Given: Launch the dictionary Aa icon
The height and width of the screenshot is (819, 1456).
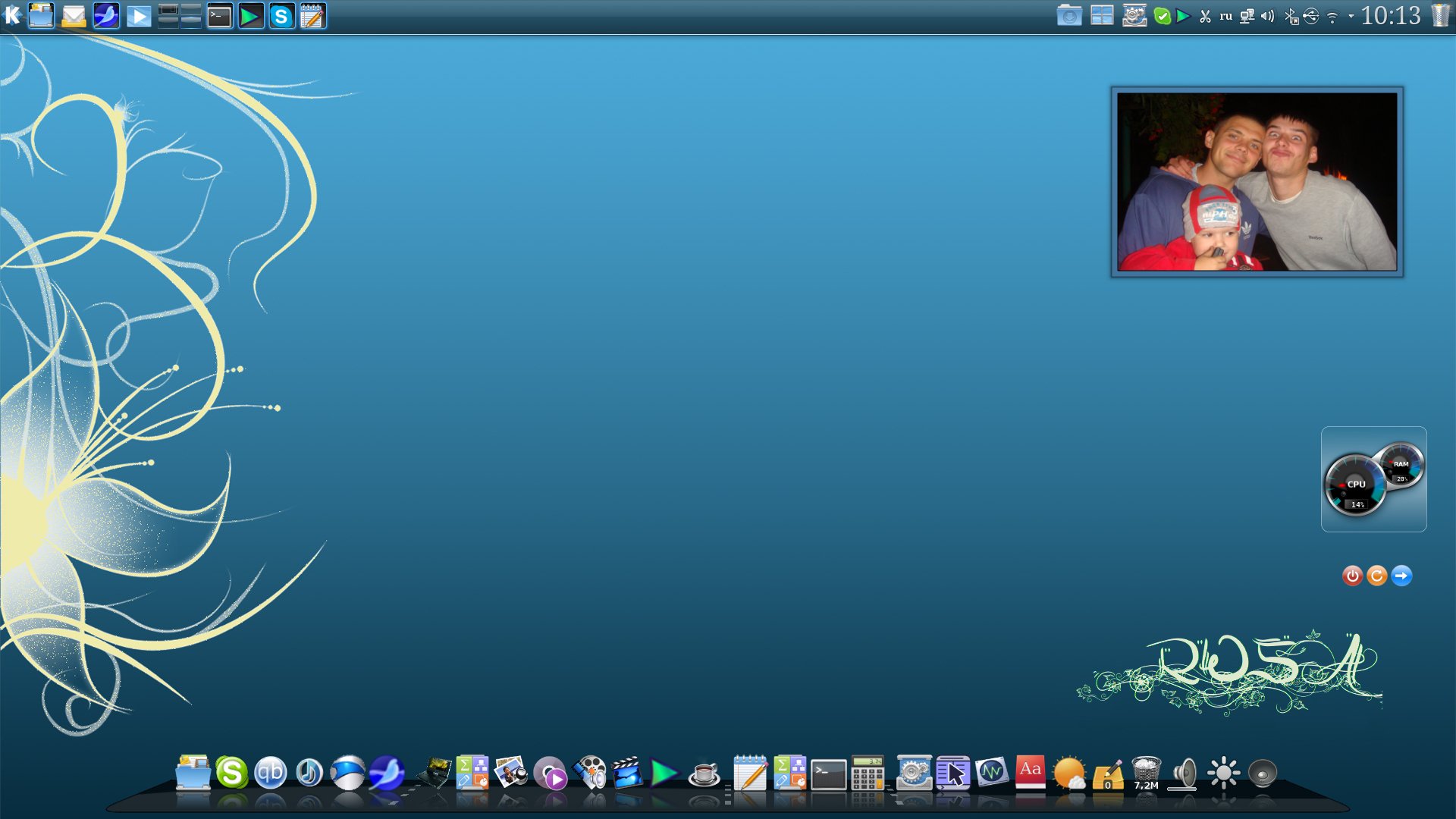Looking at the screenshot, I should click(1030, 773).
